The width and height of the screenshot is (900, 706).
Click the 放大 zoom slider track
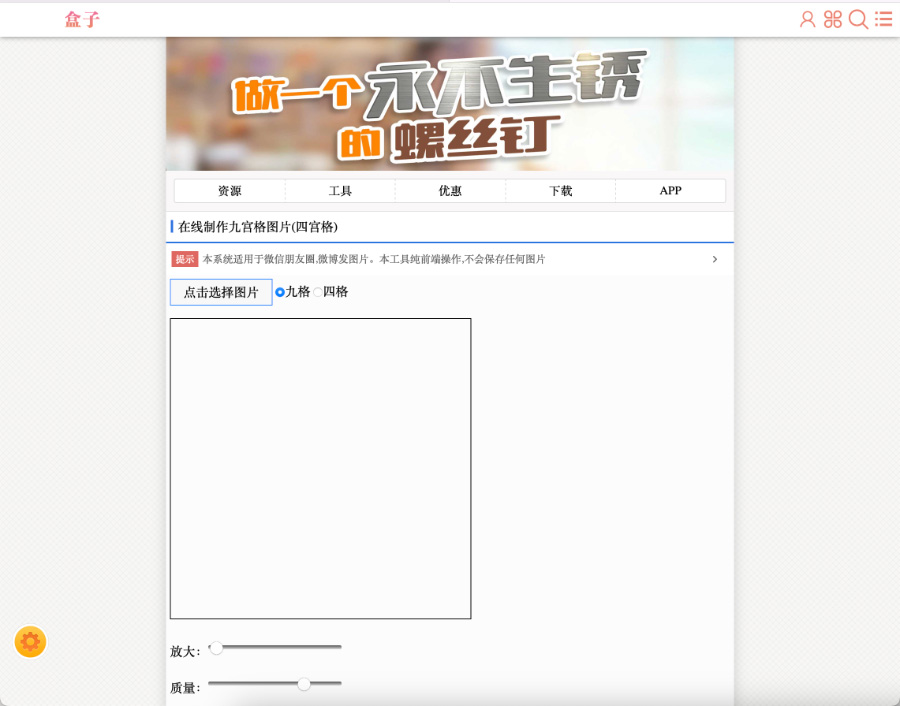(x=280, y=647)
